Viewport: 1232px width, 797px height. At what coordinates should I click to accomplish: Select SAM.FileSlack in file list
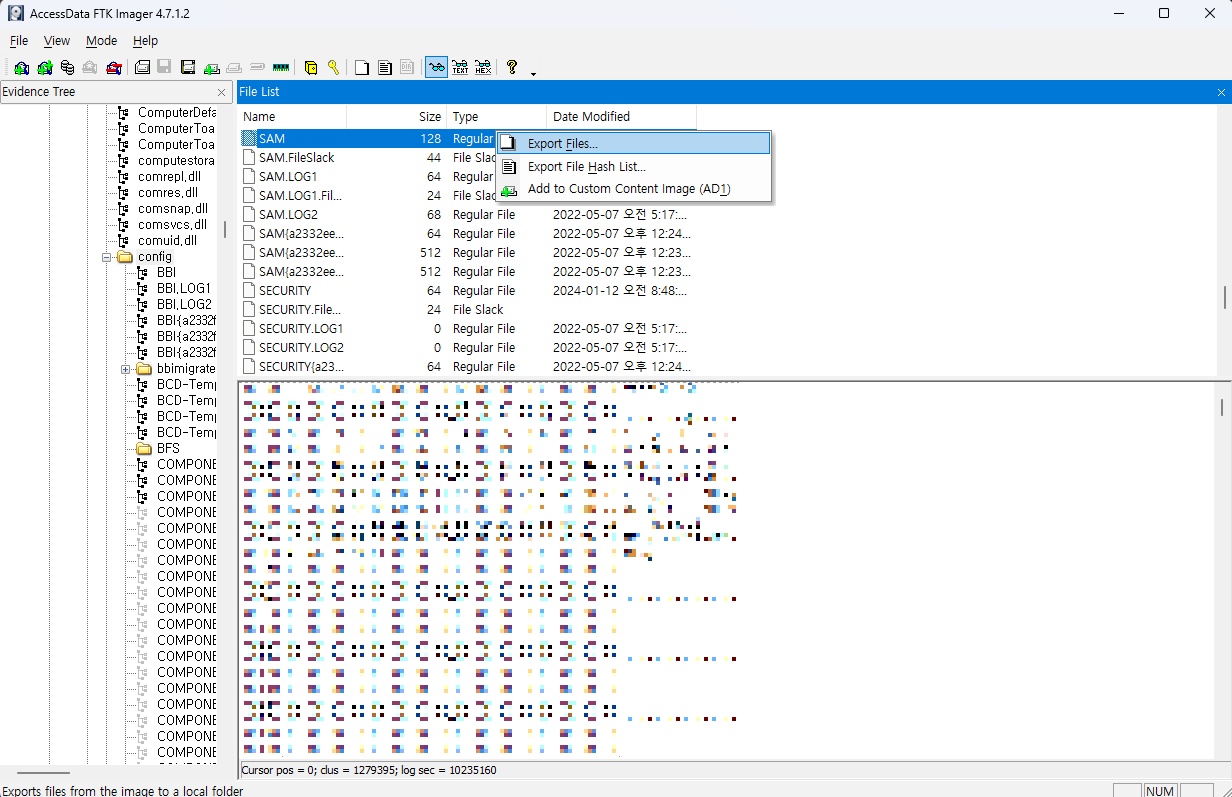(296, 157)
